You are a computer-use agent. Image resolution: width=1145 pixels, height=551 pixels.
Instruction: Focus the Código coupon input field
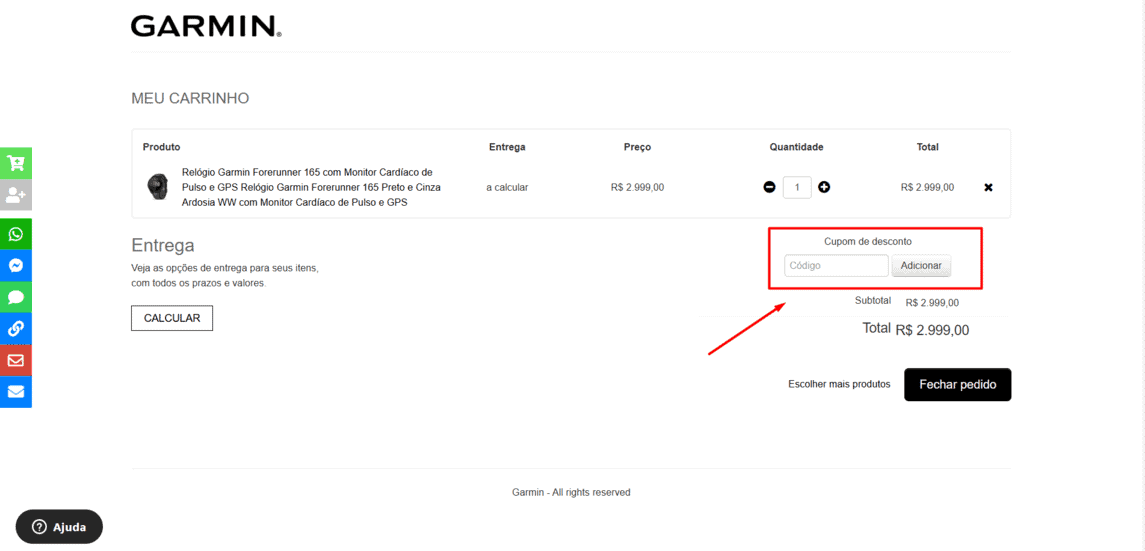click(836, 266)
